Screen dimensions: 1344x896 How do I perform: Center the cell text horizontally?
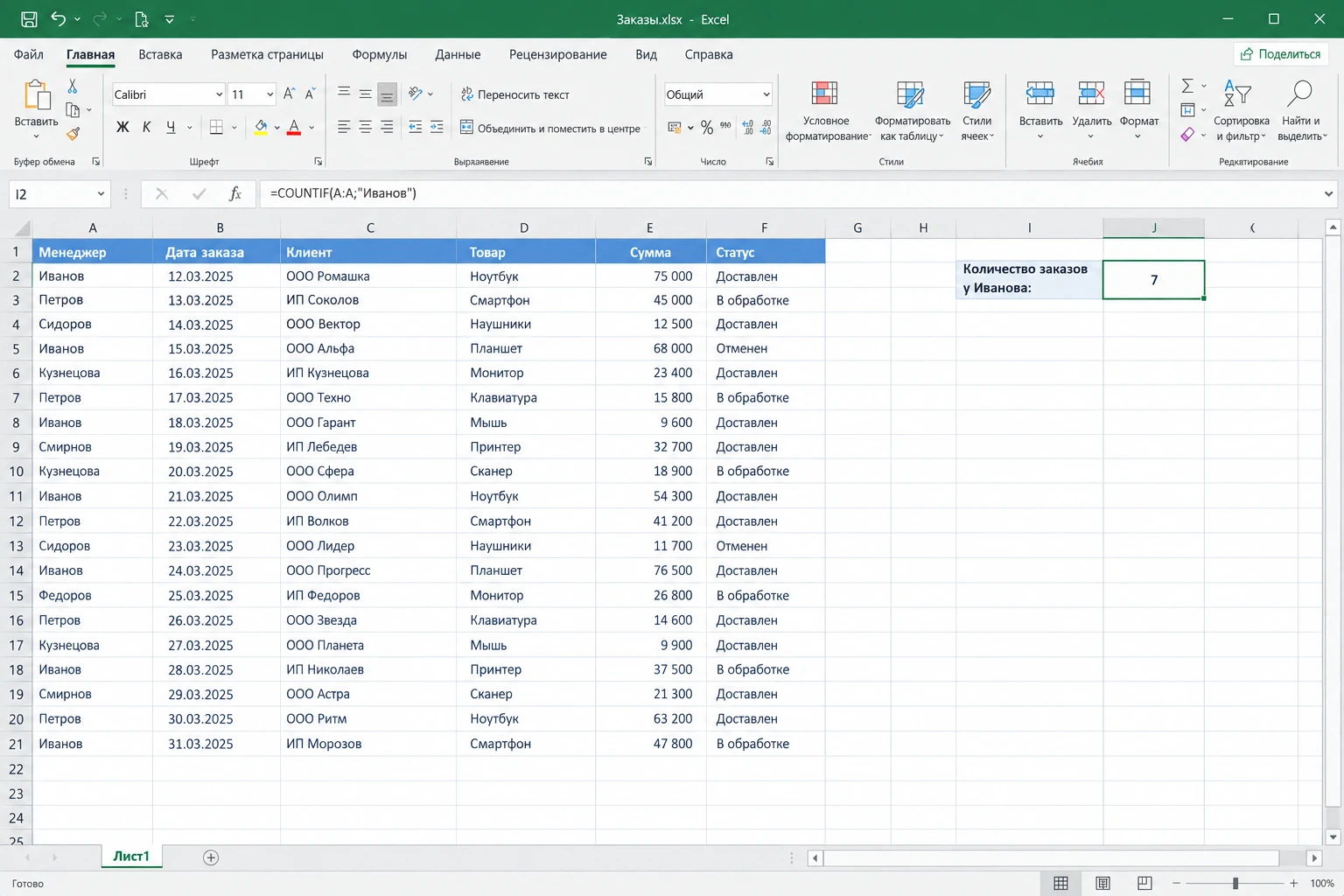click(365, 128)
